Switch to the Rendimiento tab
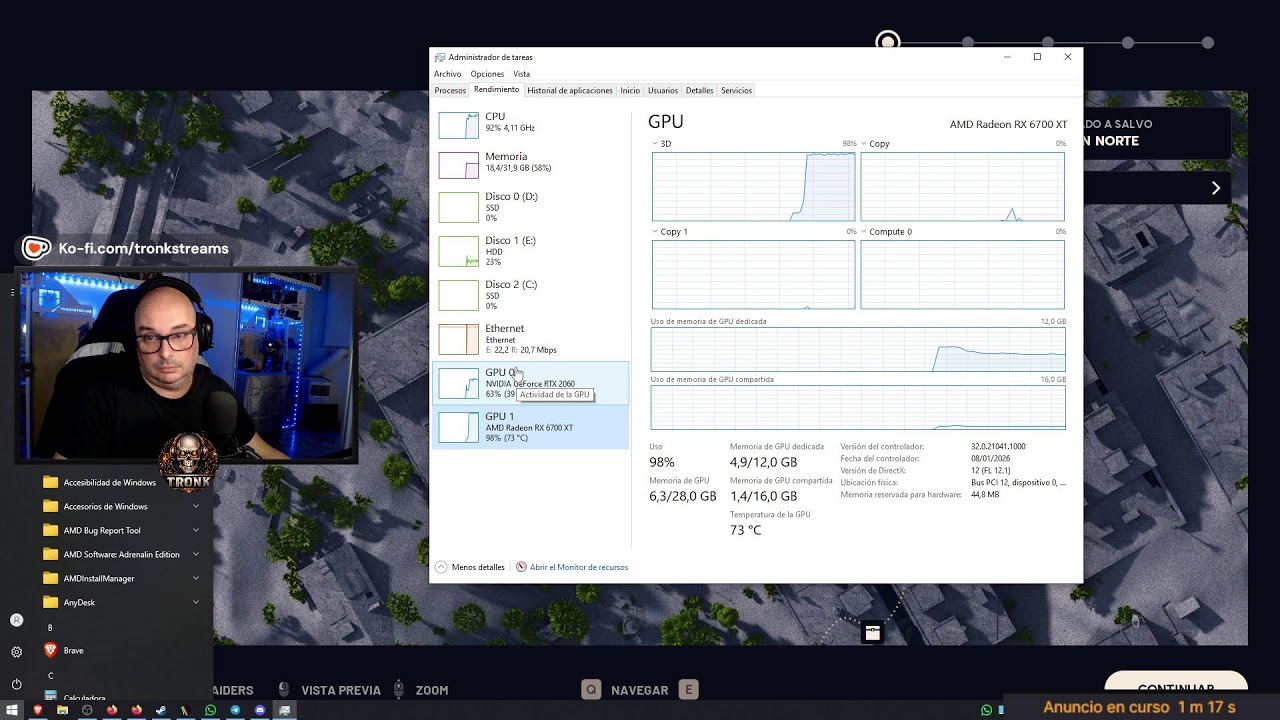 tap(496, 90)
